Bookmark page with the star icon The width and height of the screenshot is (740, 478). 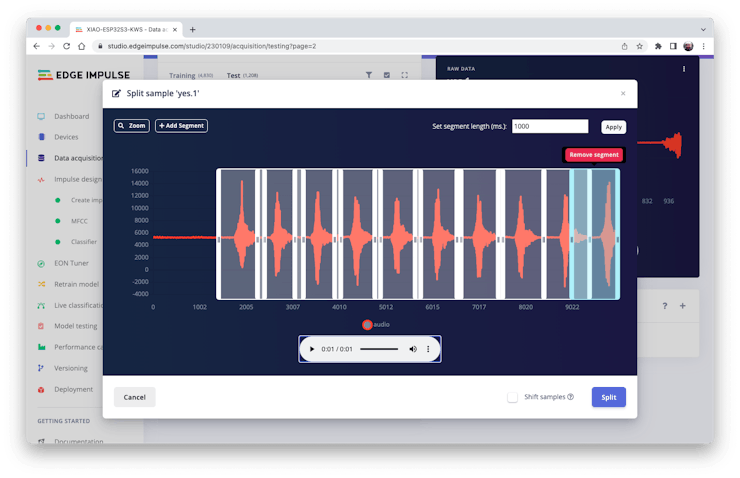[x=640, y=45]
